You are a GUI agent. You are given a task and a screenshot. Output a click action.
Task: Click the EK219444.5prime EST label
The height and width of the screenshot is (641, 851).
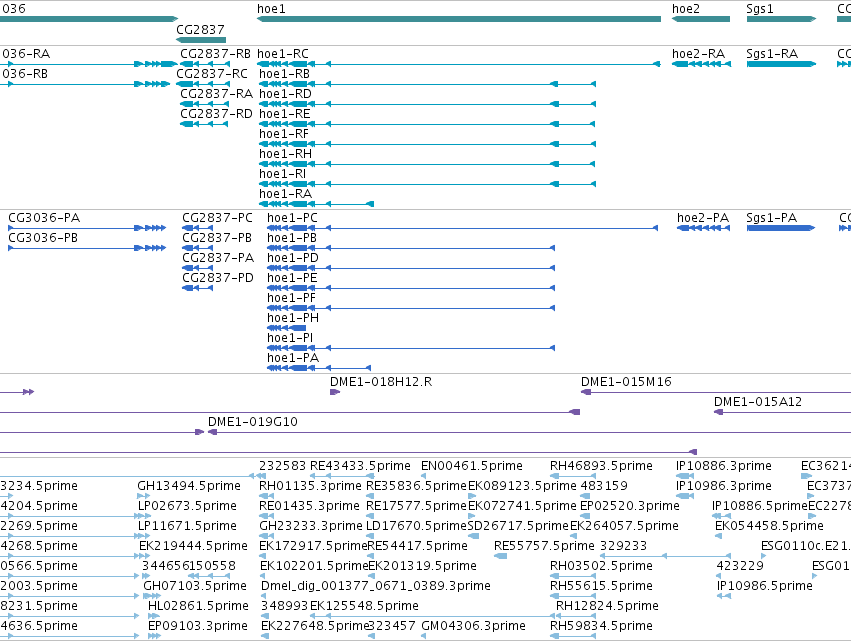[193, 546]
